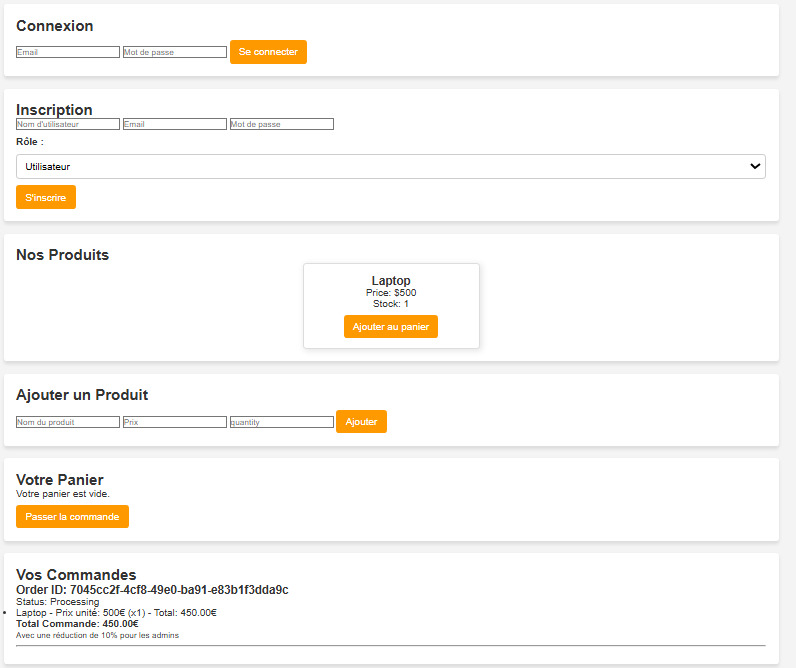Screen dimensions: 796x668
Task: Select the Laptop order line item
Action: point(116,613)
